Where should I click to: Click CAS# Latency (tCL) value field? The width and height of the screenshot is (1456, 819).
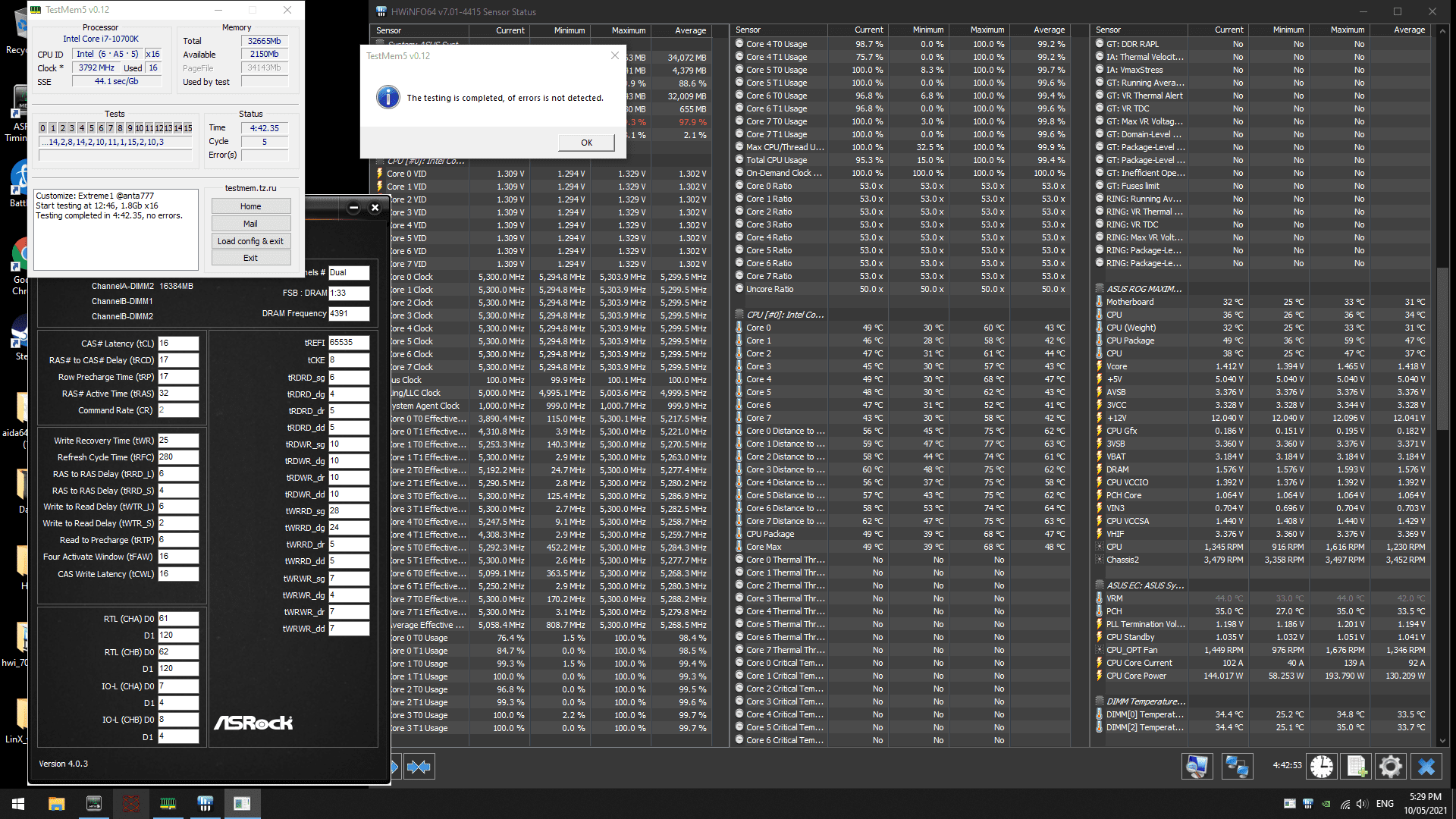coord(178,344)
